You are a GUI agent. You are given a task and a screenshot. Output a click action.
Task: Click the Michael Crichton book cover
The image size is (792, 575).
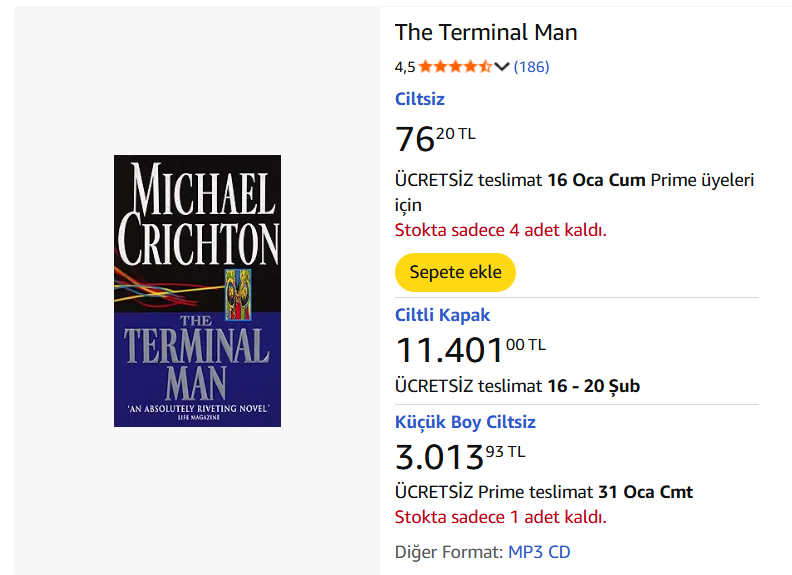coord(197,291)
